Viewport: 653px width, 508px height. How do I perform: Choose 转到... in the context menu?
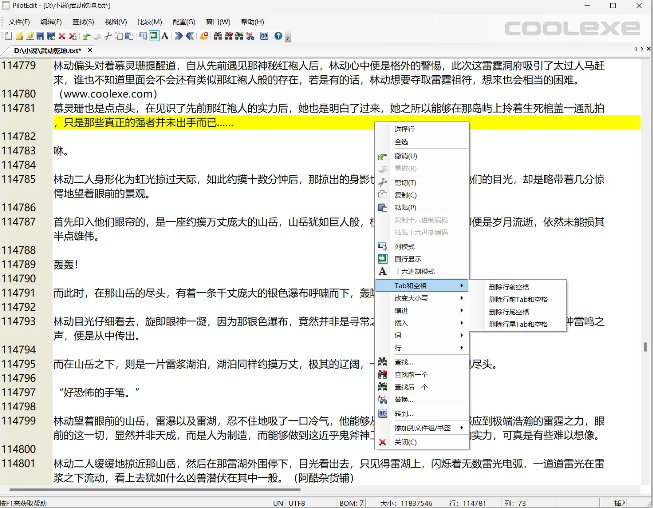pyautogui.click(x=422, y=414)
